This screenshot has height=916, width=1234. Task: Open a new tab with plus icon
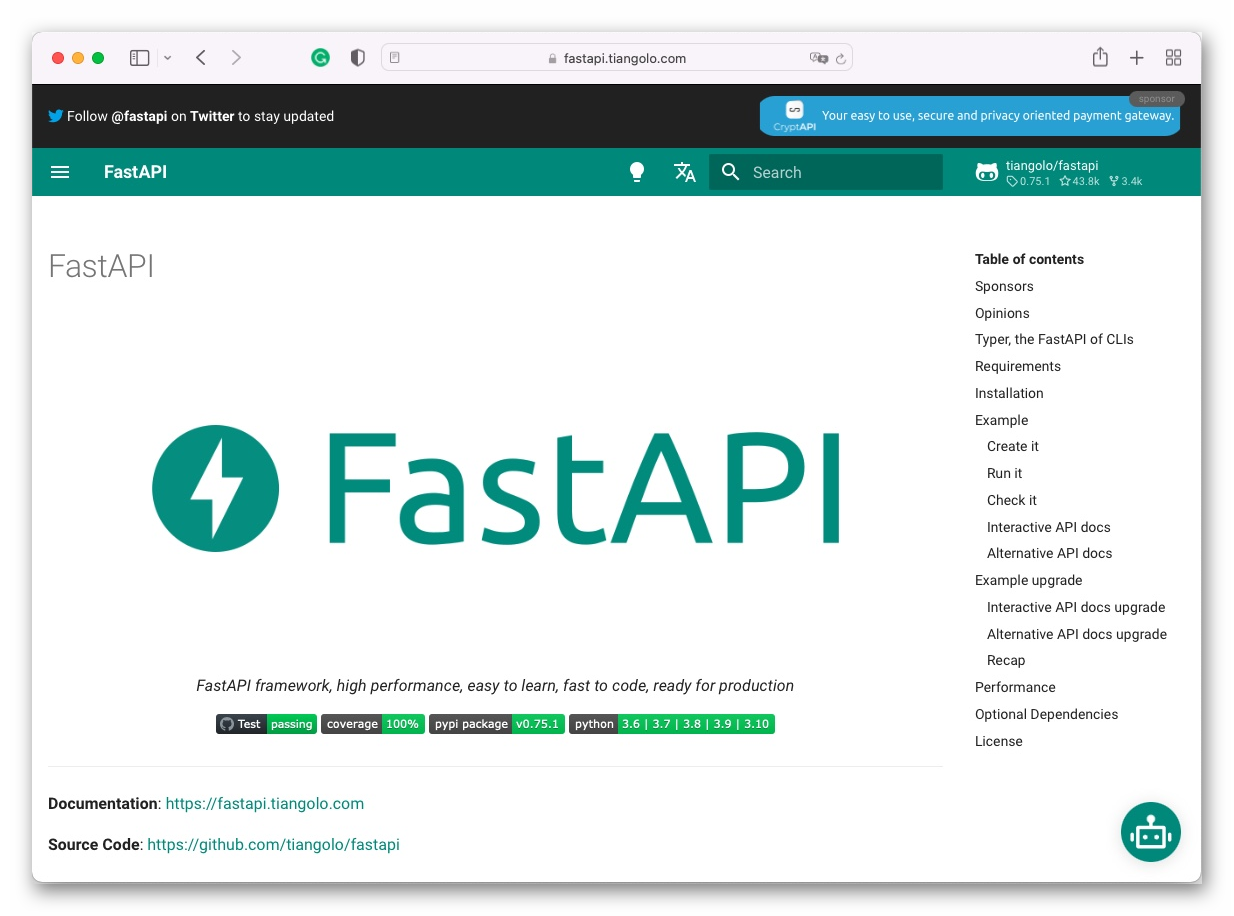click(x=1137, y=58)
